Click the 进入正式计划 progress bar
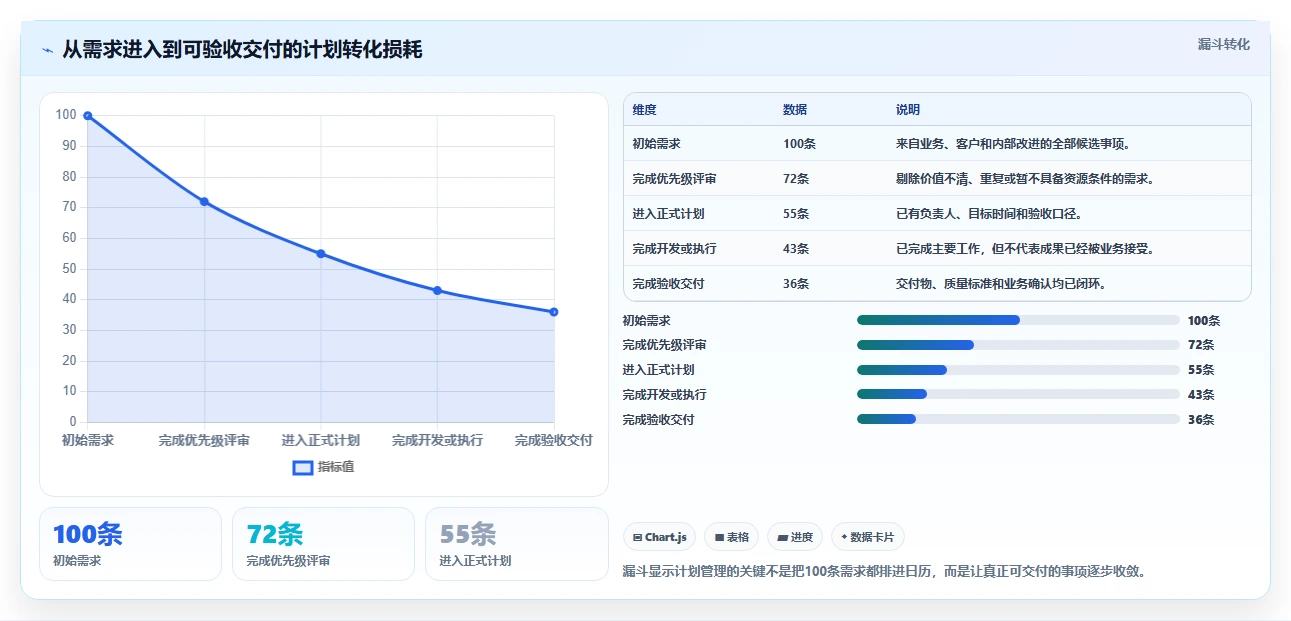The width and height of the screenshot is (1291, 621). (1018, 370)
